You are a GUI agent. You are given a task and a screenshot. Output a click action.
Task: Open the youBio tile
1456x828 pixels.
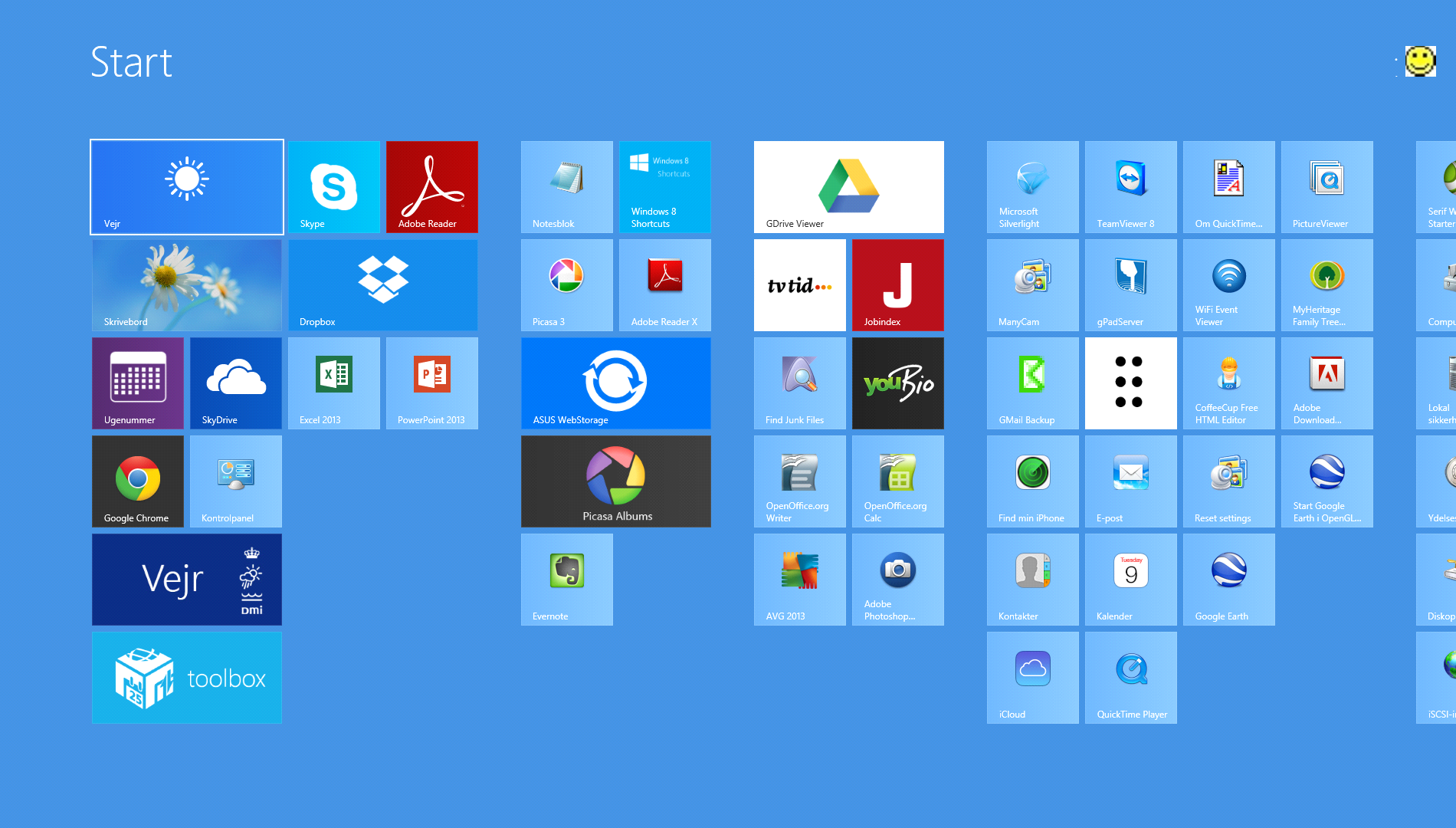898,383
